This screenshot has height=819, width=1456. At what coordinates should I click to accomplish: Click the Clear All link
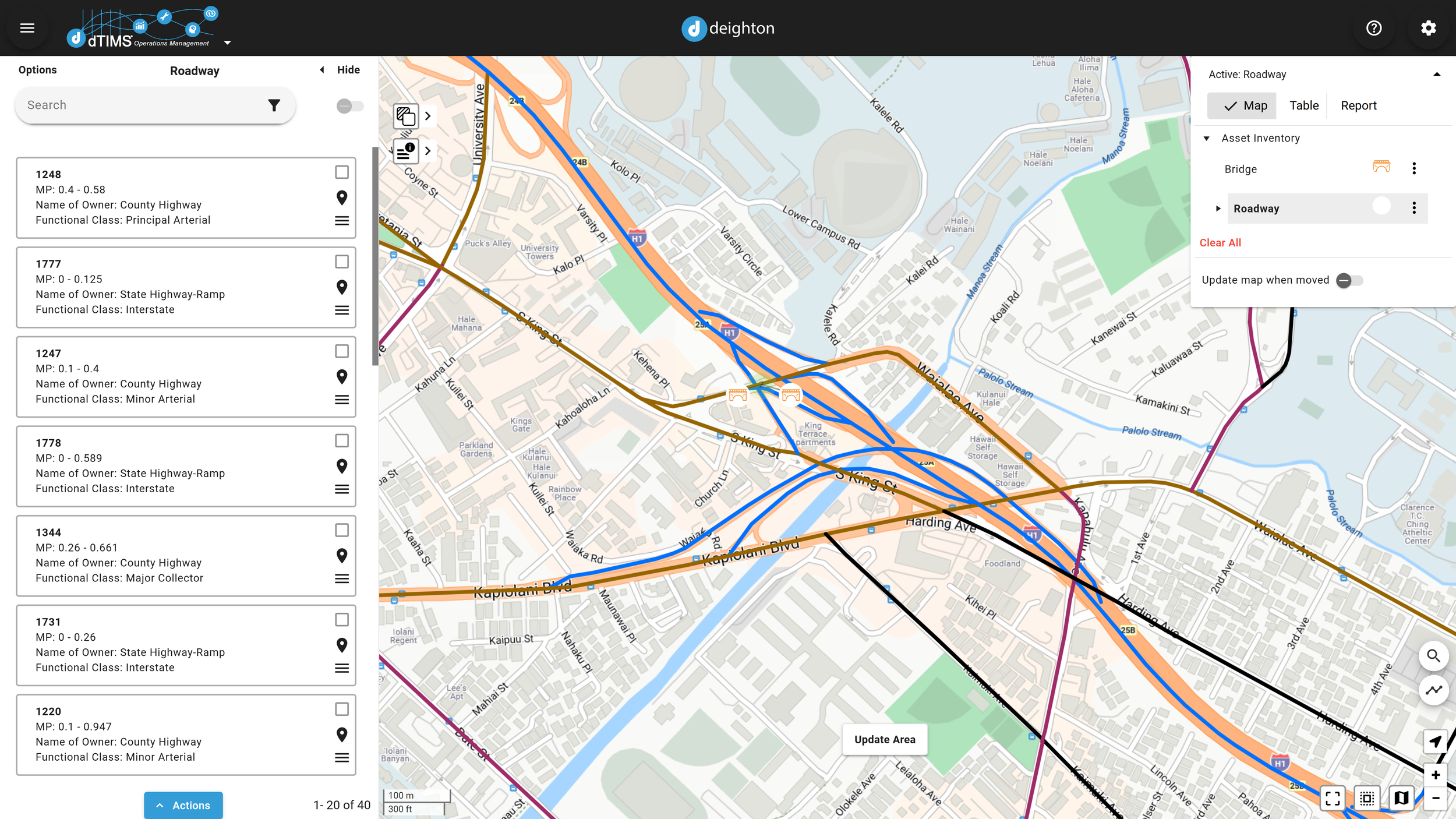click(1220, 242)
